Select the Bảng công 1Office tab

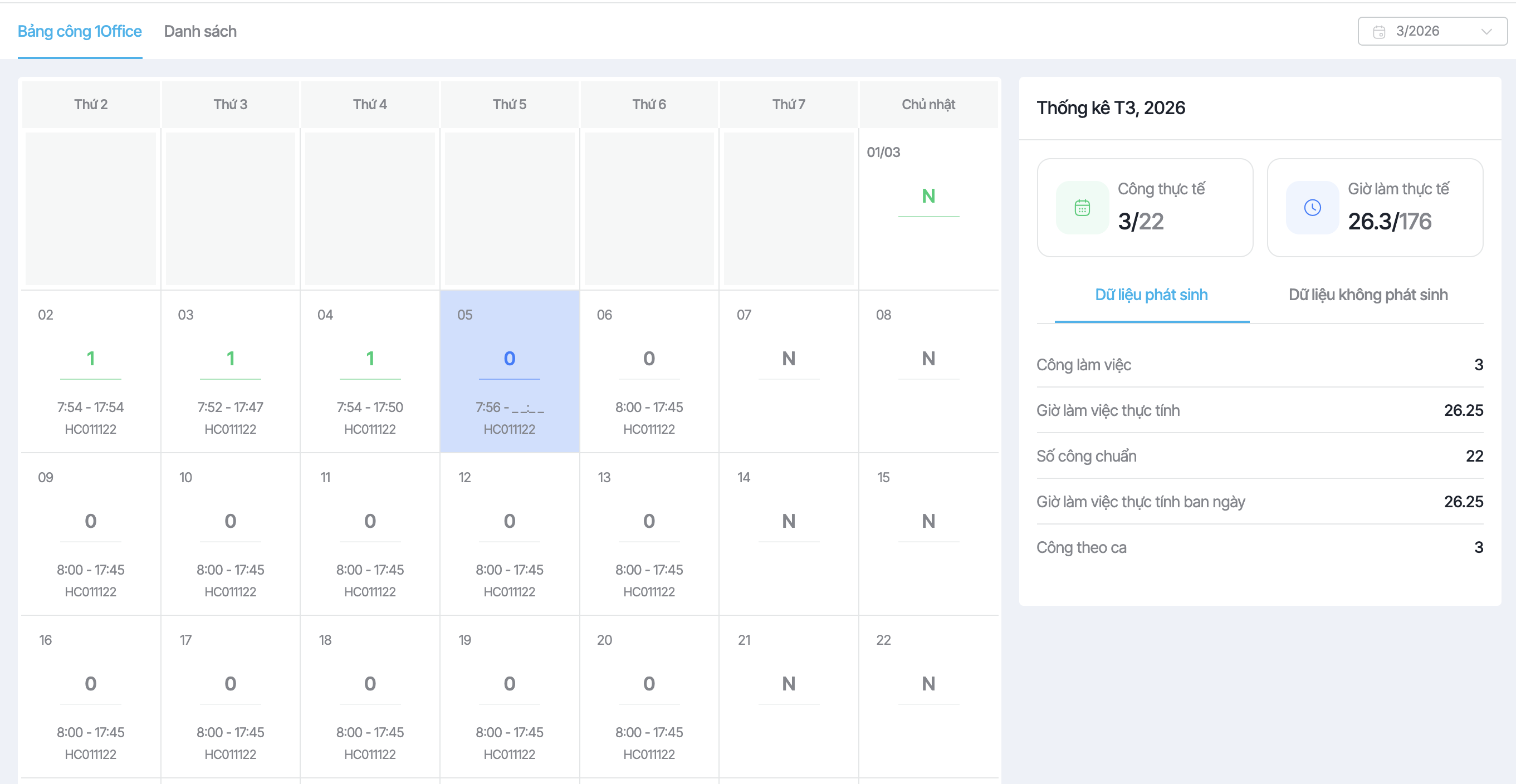[80, 32]
